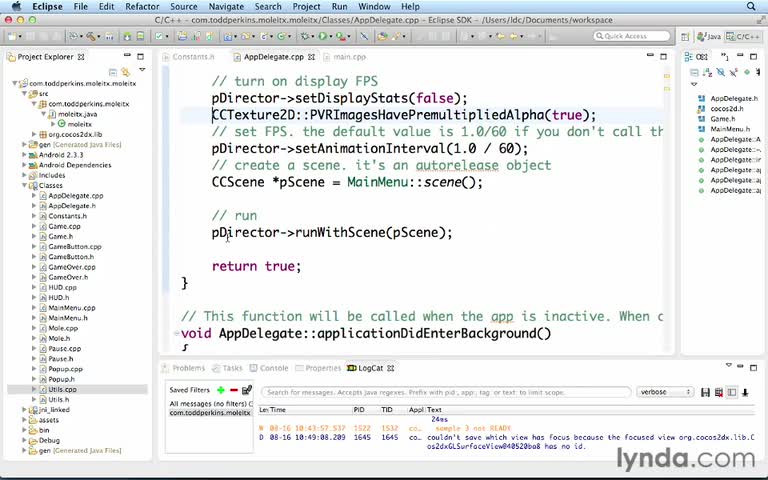
Task: Open the Navigate menu
Action: point(226,6)
